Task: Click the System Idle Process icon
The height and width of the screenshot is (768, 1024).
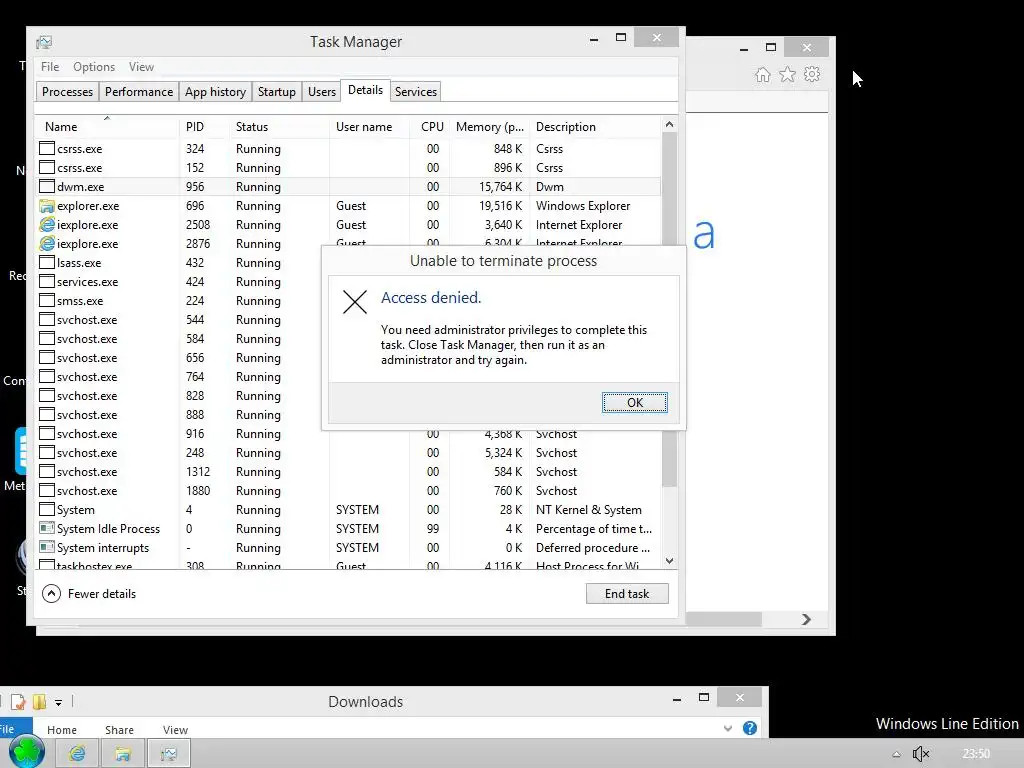Action: point(46,528)
